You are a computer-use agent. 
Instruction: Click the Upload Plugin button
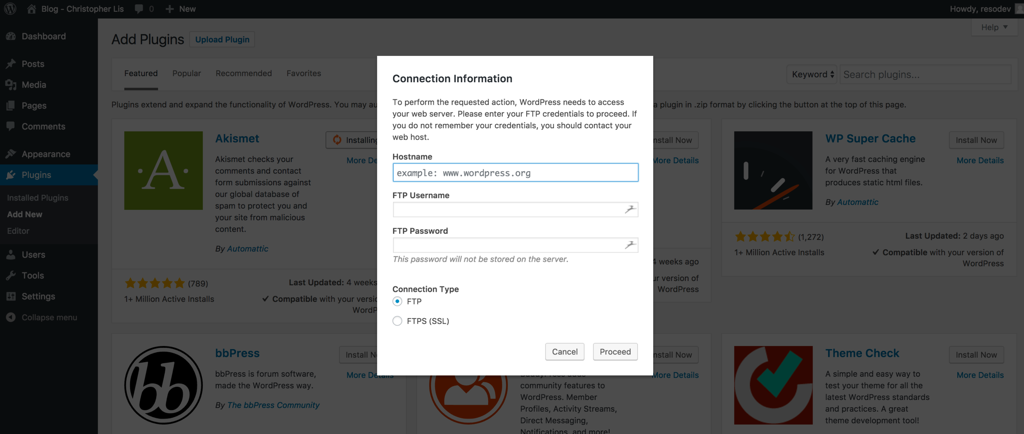[x=222, y=39]
